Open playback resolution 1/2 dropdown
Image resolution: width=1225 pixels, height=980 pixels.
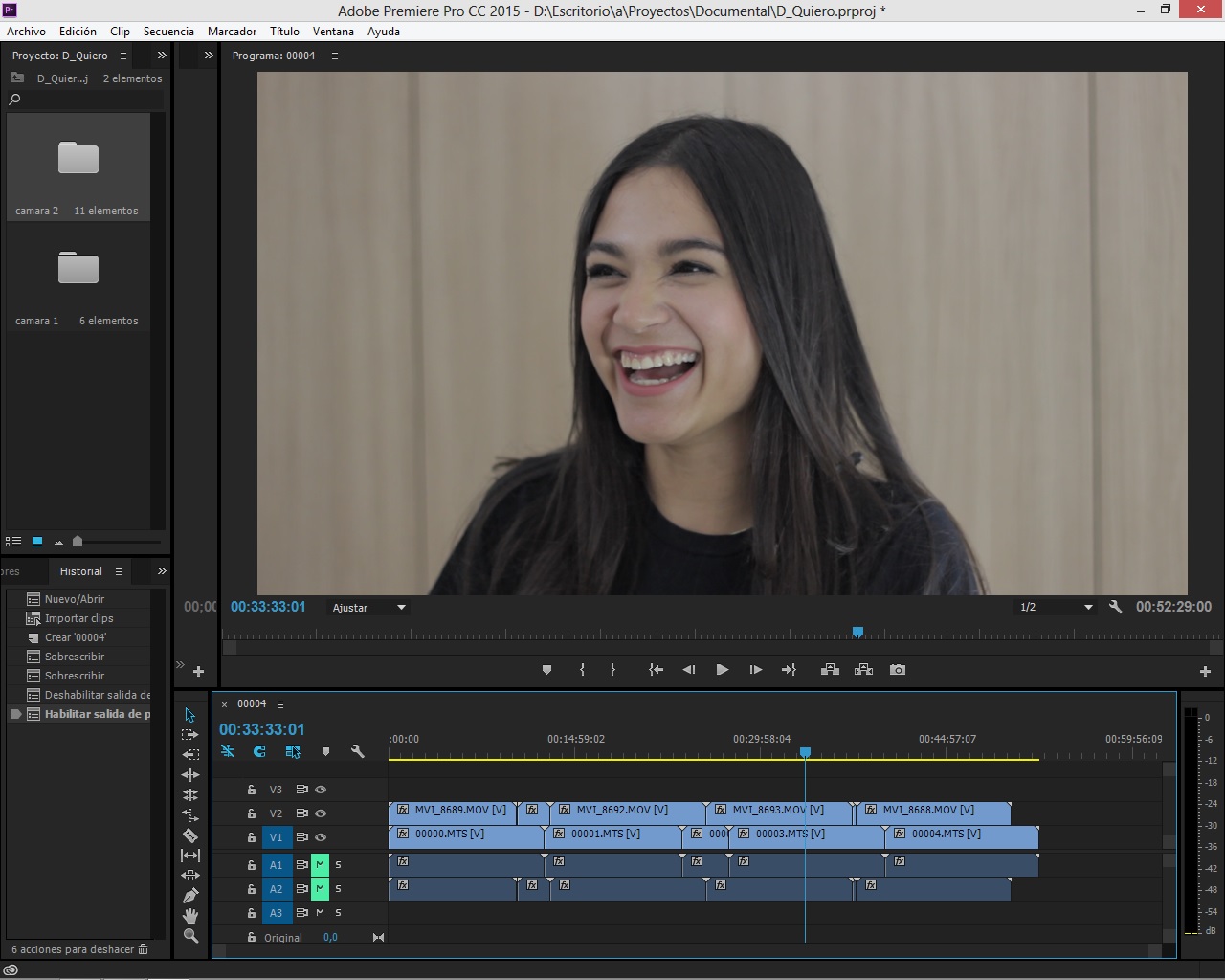1056,607
